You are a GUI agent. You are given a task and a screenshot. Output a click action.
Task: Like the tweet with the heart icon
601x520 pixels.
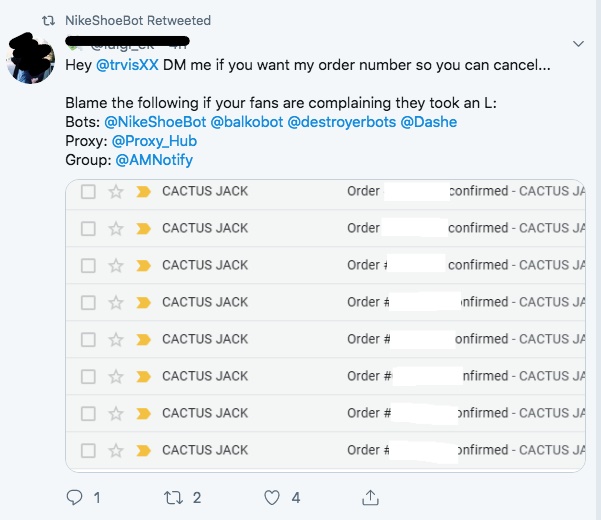(x=272, y=497)
